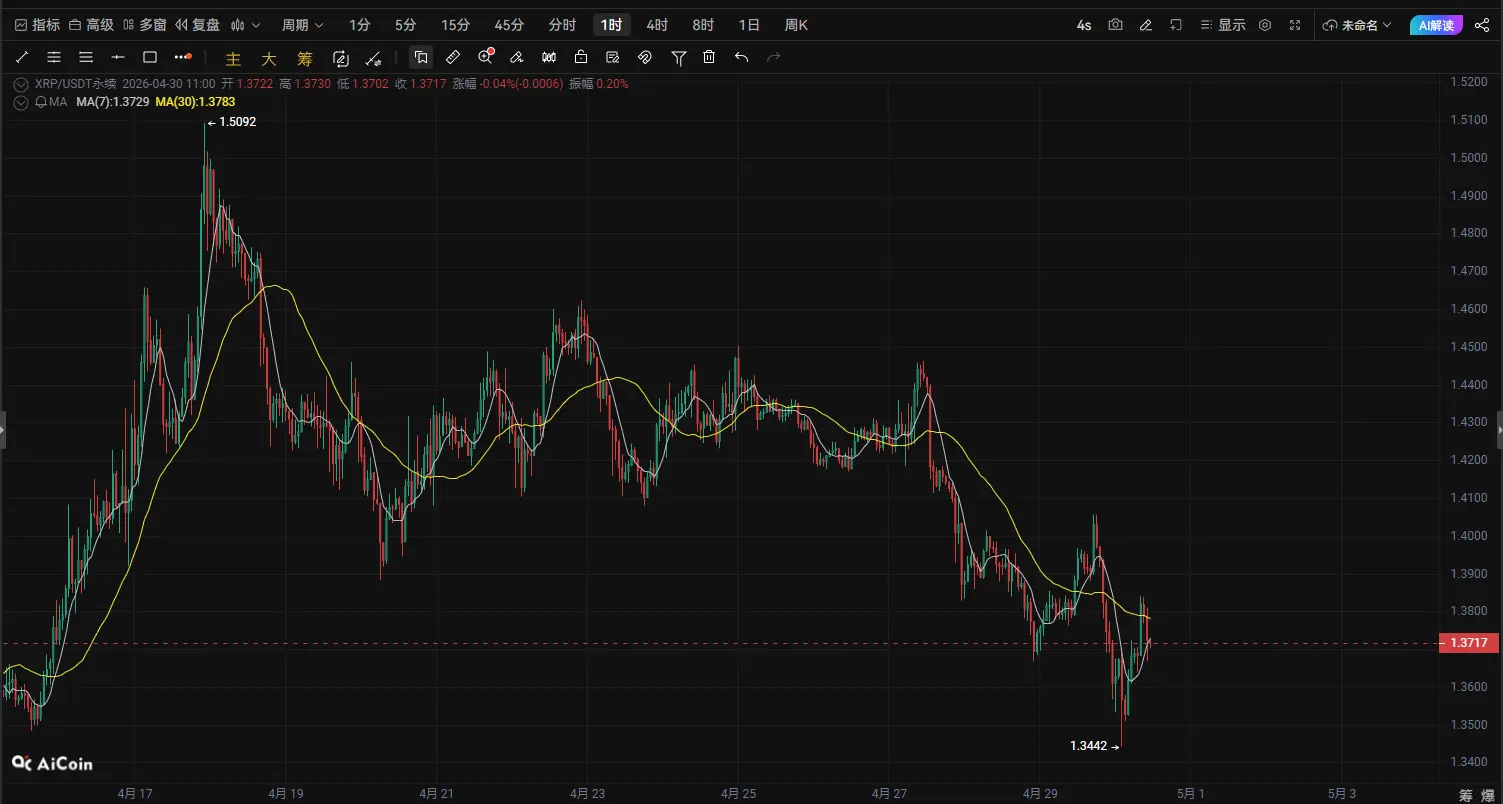The image size is (1503, 804).
Task: Delete drawings with the trash icon
Action: [709, 57]
